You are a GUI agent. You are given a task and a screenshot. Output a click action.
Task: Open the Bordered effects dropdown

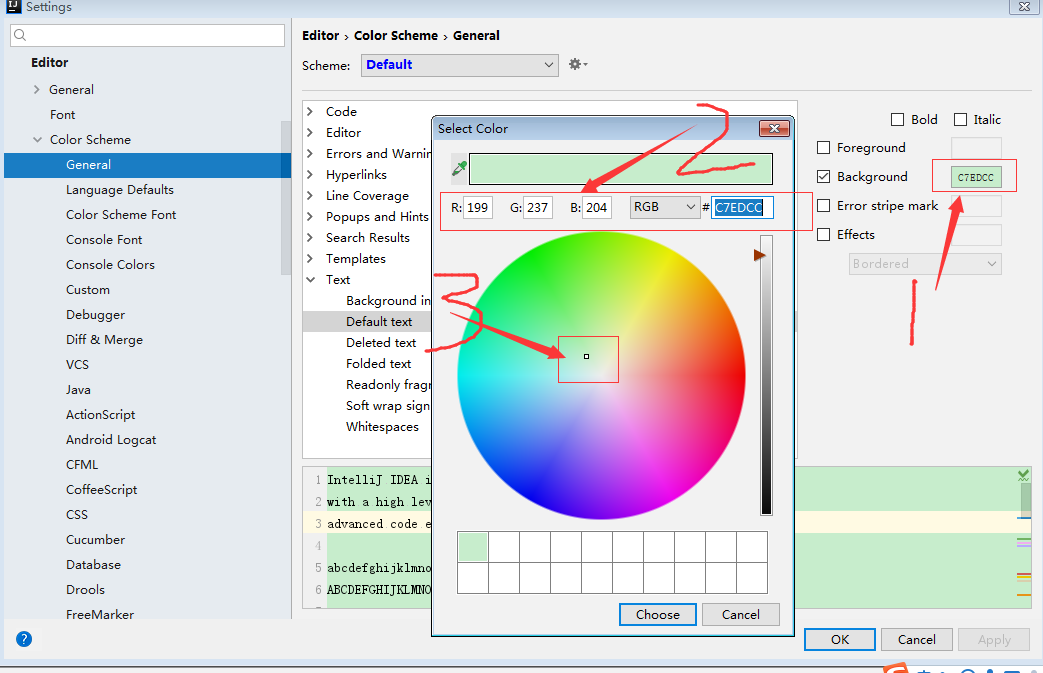point(925,264)
